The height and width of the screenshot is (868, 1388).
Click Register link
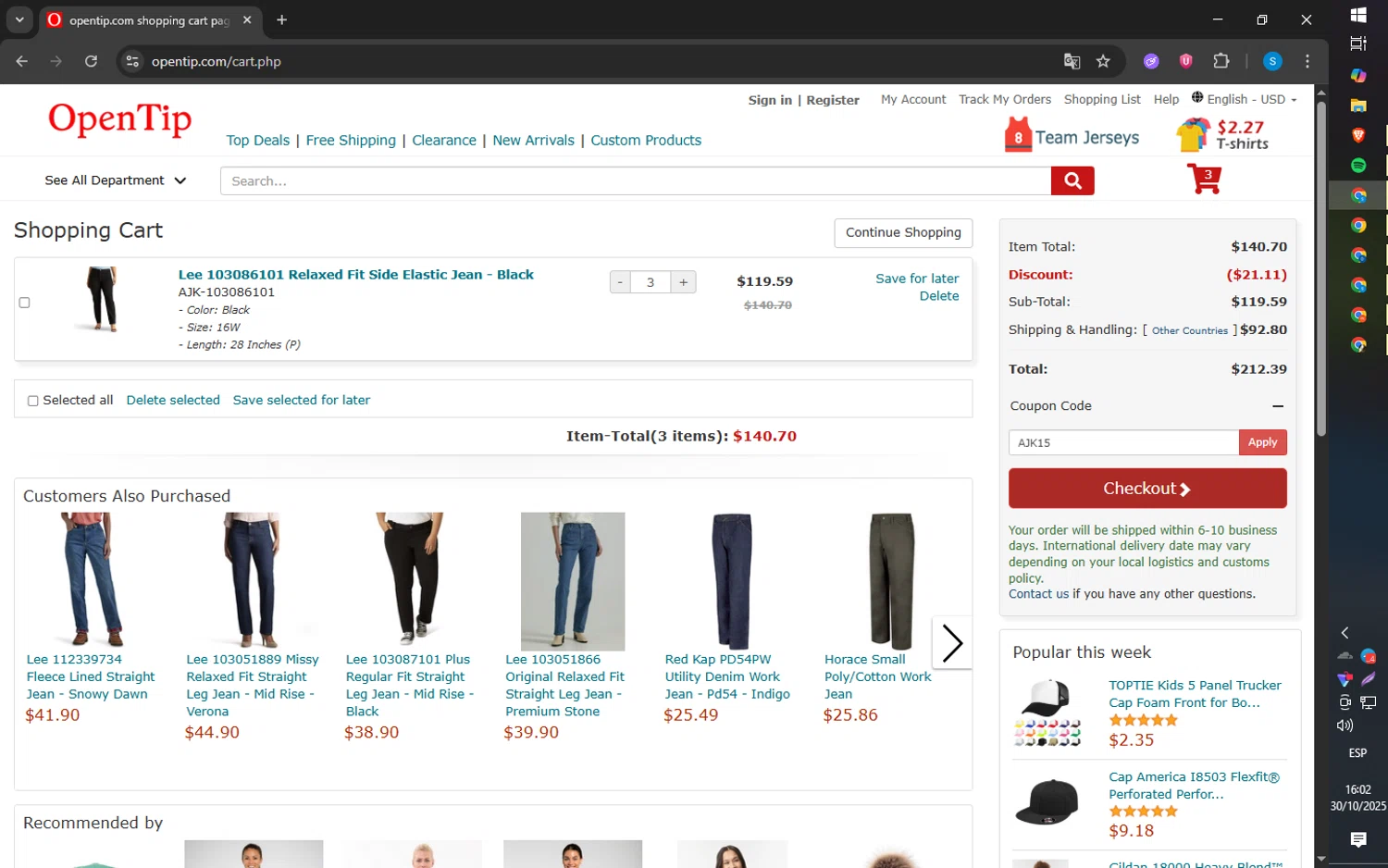point(833,100)
